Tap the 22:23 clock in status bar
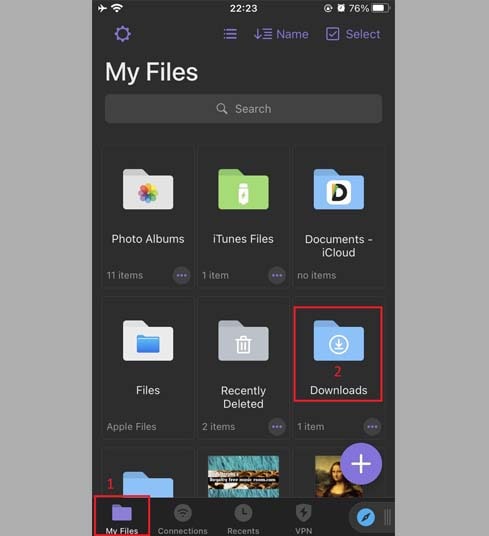489x536 pixels. click(243, 8)
